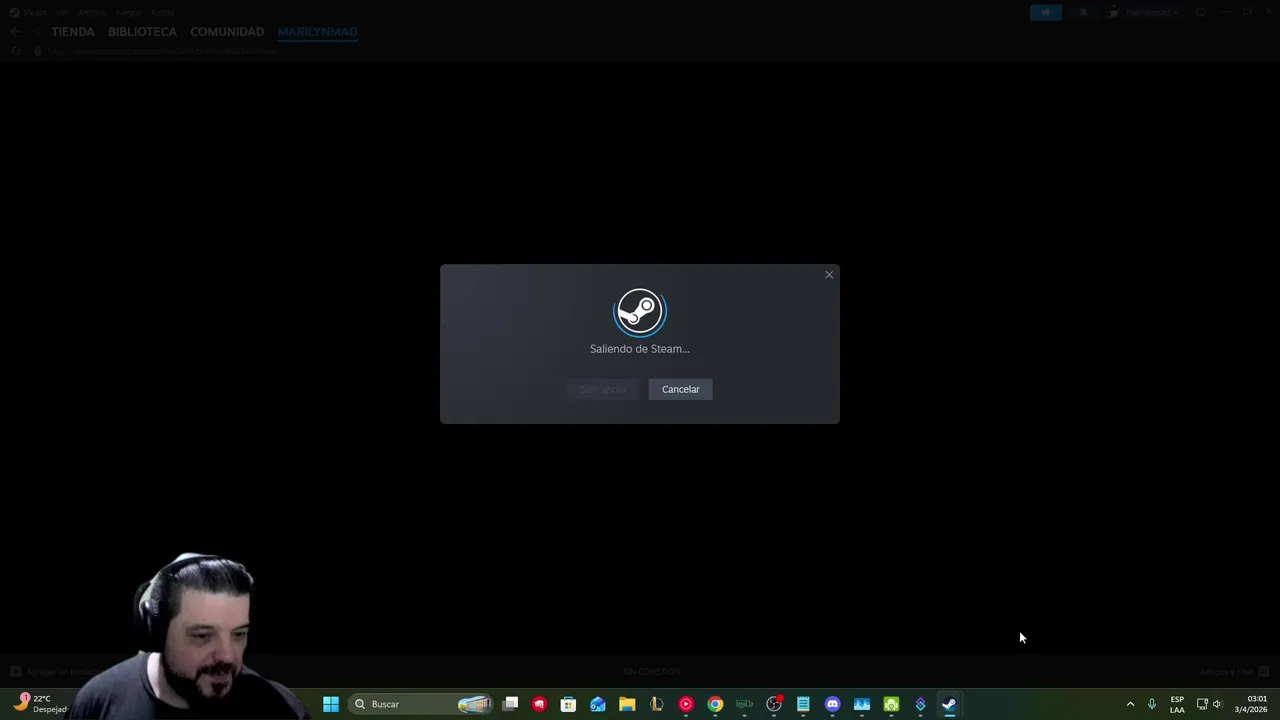Open the Notepad taskbar icon
The width and height of the screenshot is (1280, 720).
point(803,704)
